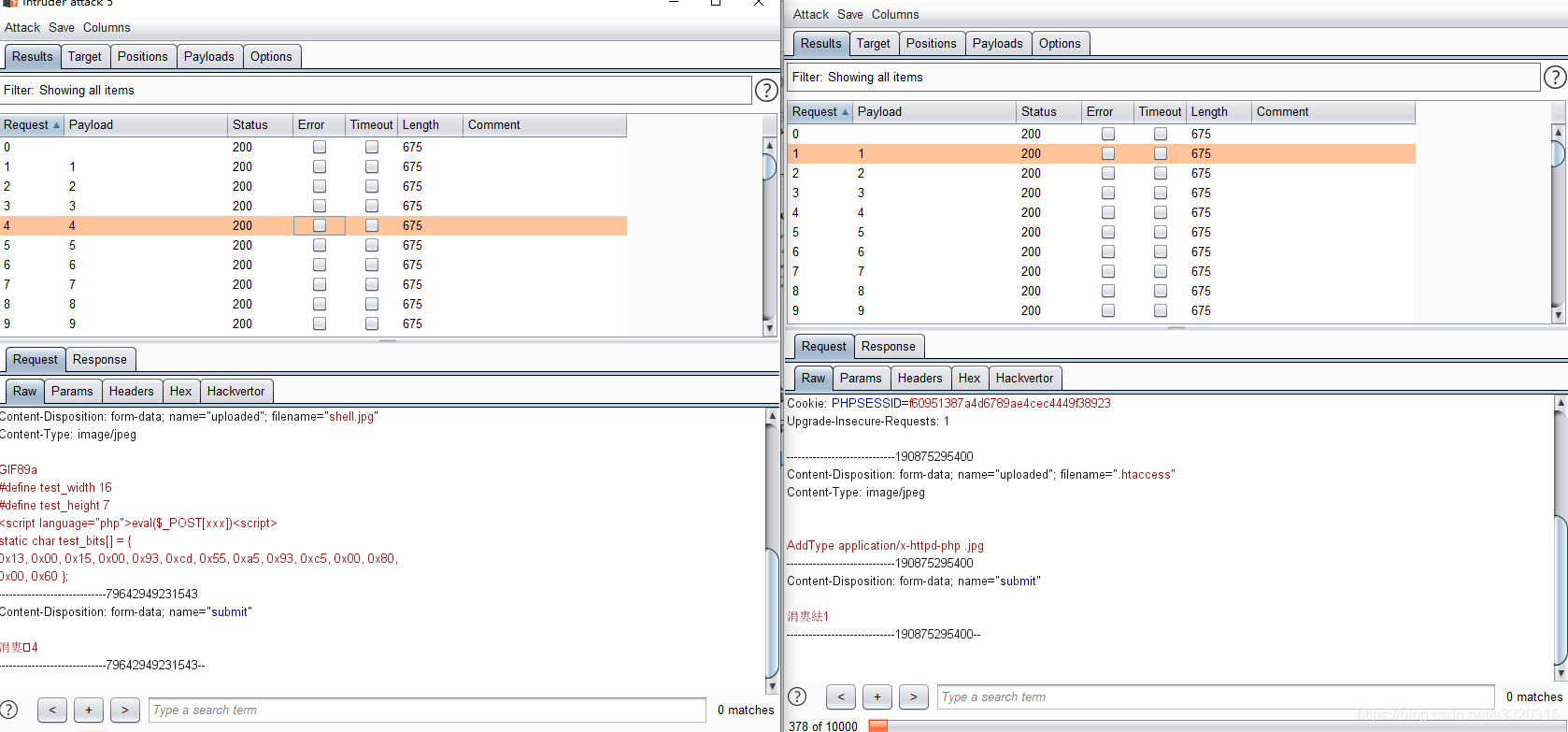Click Filter: Showing all items bar right window
Viewport: 1568px width, 732px height.
pos(1164,77)
